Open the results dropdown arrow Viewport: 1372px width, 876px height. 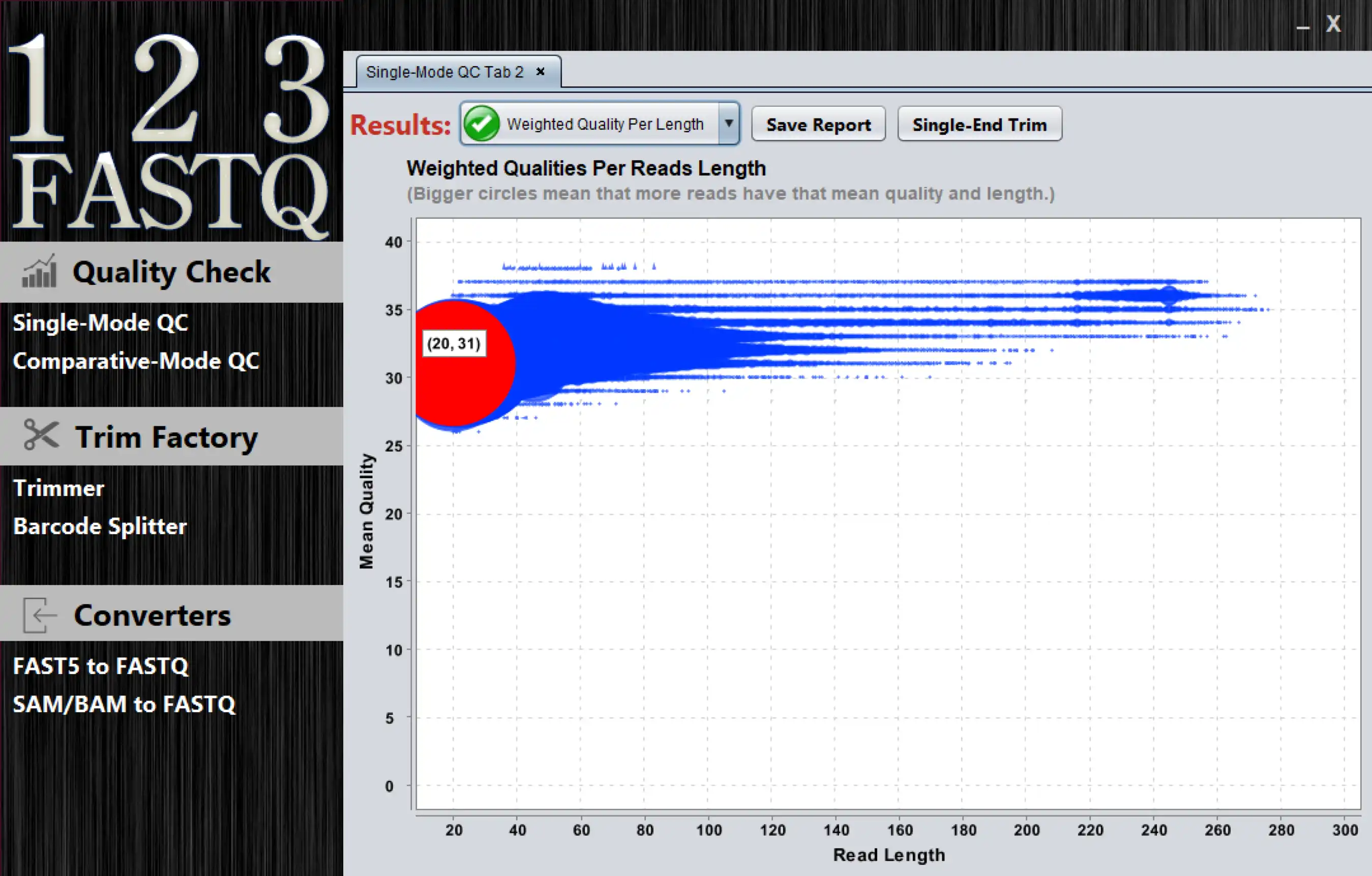728,124
